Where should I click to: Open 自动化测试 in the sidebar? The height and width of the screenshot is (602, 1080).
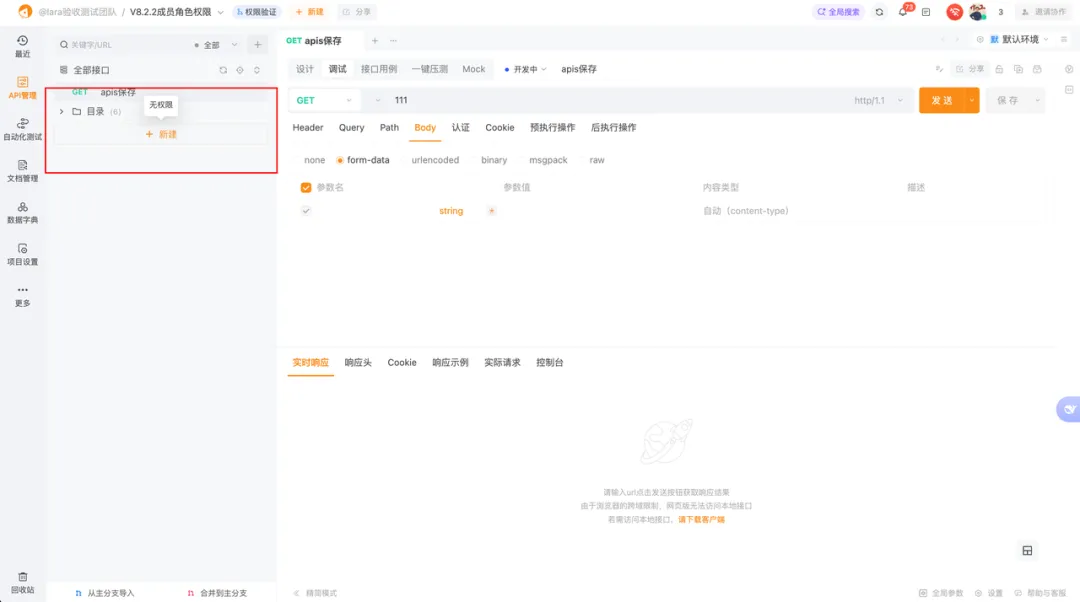tap(22, 129)
